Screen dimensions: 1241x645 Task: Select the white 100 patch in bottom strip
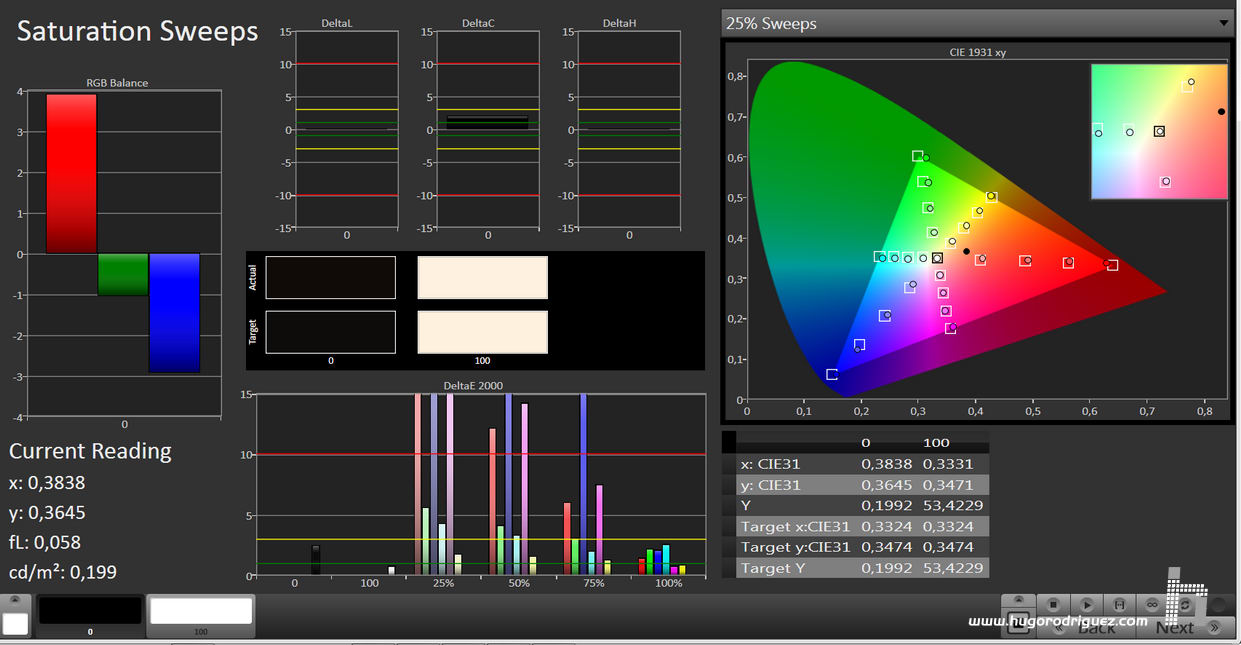pyautogui.click(x=201, y=611)
